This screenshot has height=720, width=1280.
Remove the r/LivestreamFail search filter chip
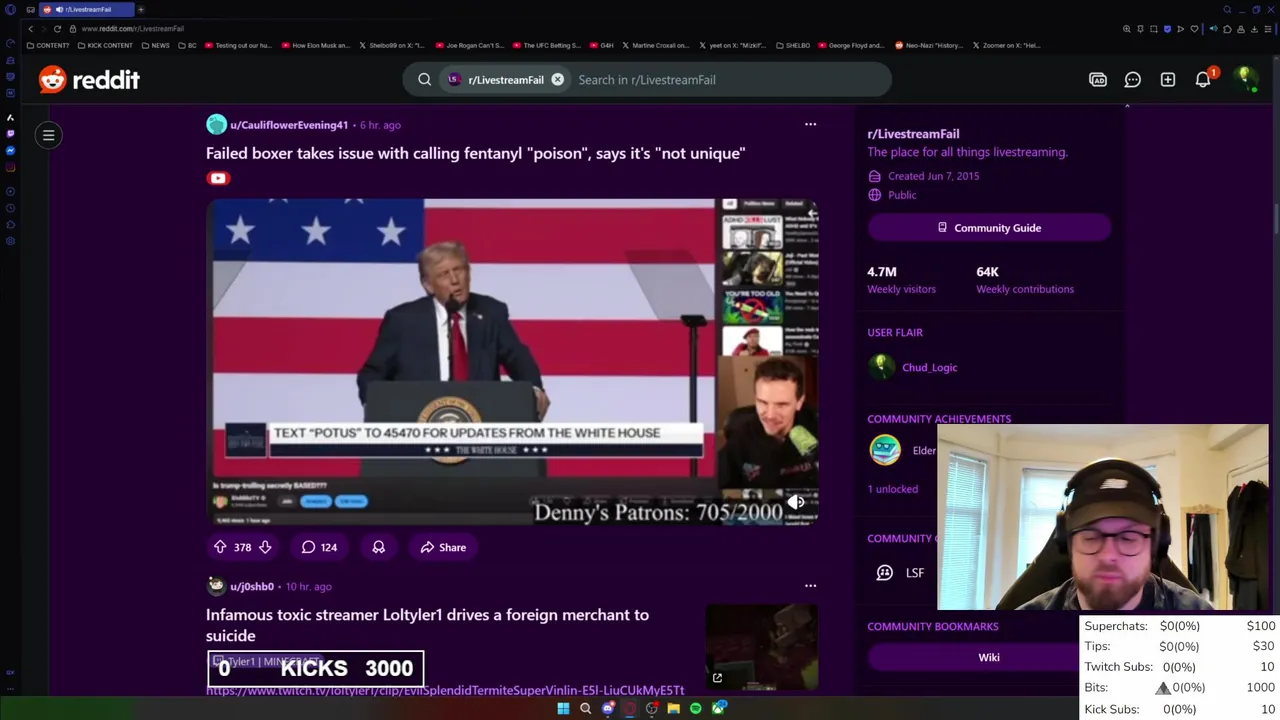coord(558,80)
